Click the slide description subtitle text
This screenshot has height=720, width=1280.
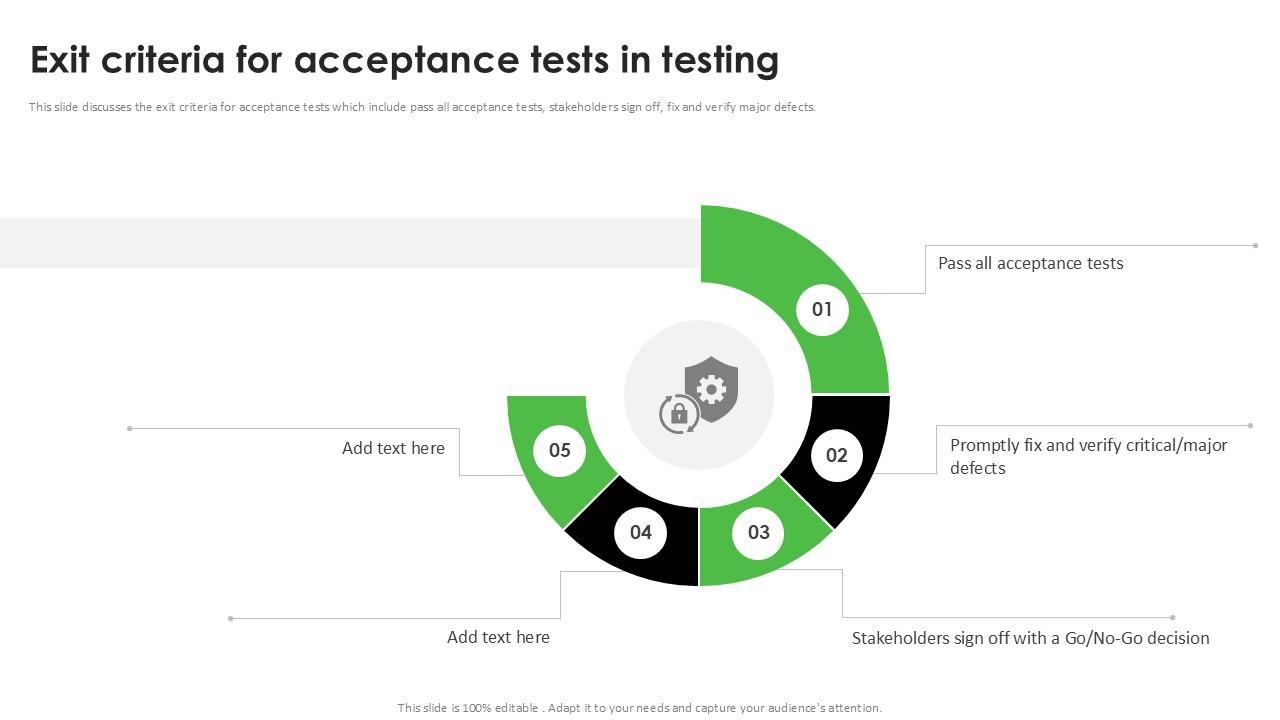[x=422, y=107]
